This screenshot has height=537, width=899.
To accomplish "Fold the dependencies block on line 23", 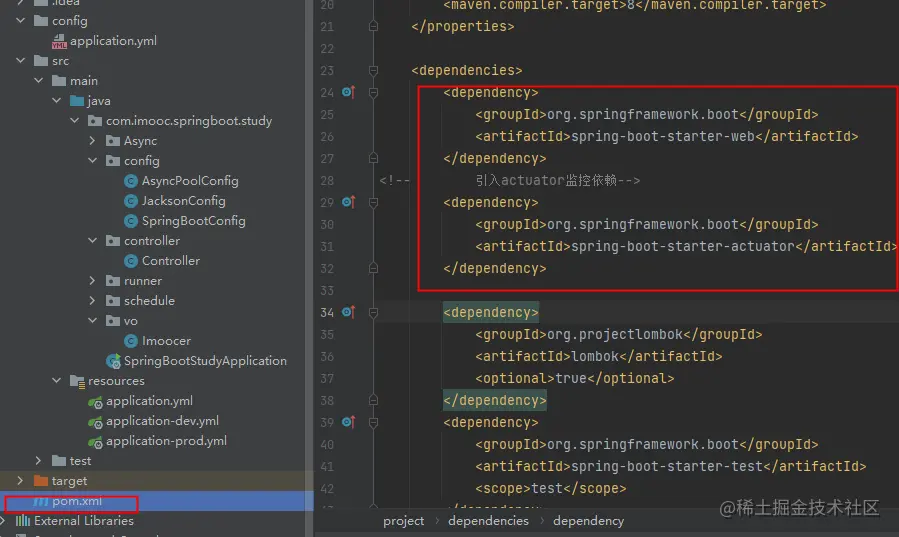I will (373, 70).
